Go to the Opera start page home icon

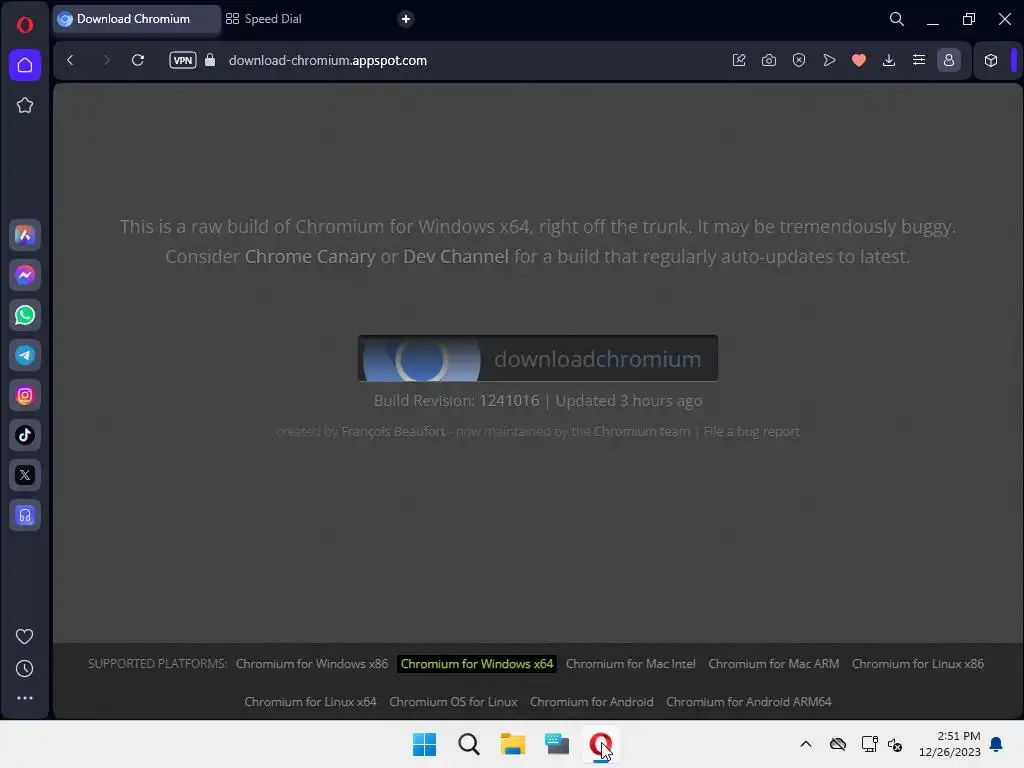coord(25,65)
